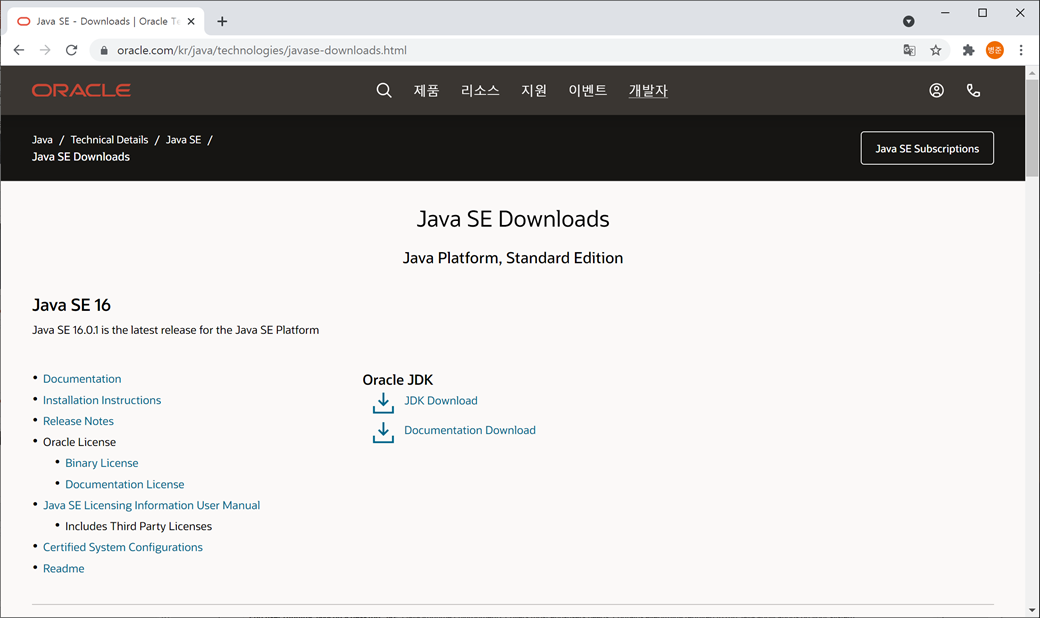Screen dimensions: 1040x618
Task: Minimize the Chrome window
Action: (x=945, y=13)
